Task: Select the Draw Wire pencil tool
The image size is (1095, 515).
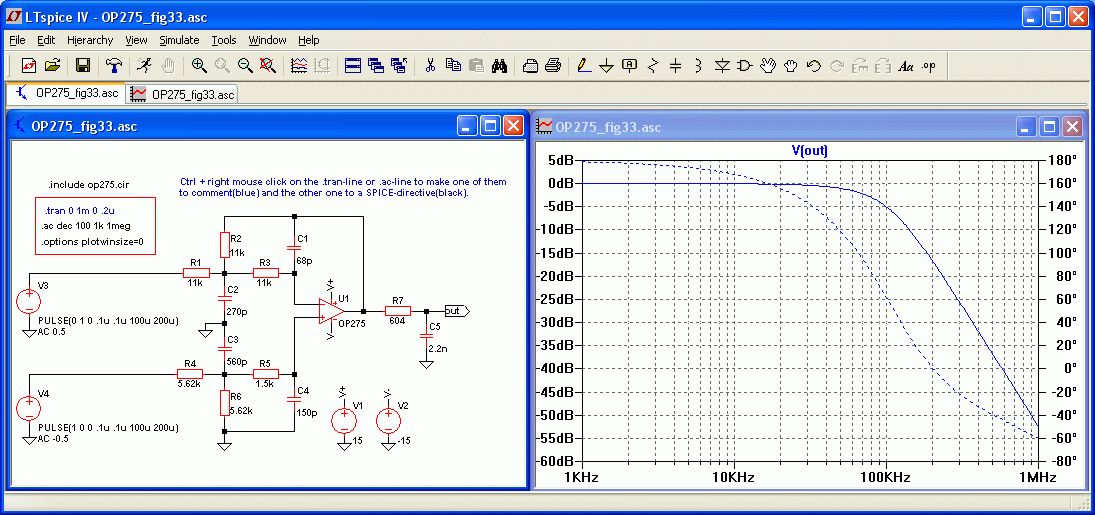Action: 584,66
